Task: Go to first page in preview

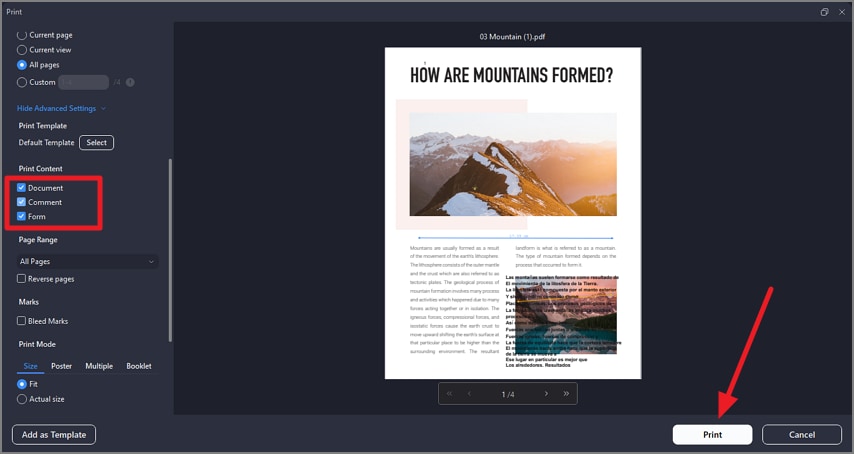Action: 449,394
